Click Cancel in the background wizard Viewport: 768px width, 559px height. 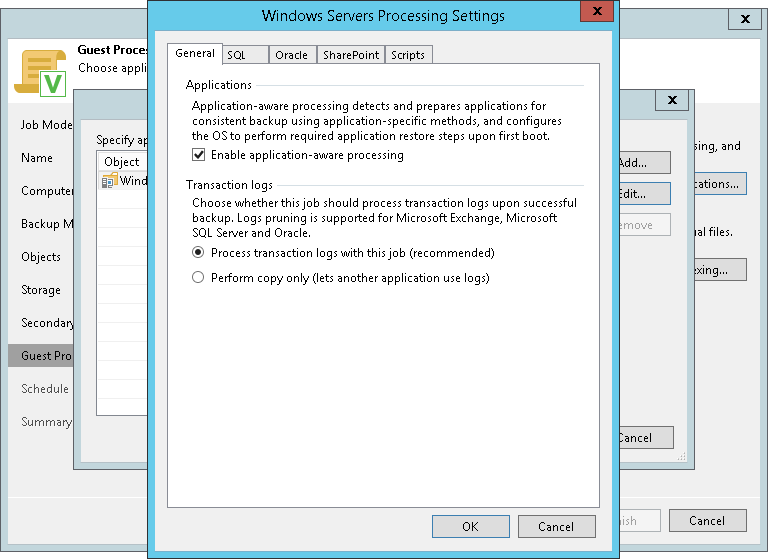[708, 520]
